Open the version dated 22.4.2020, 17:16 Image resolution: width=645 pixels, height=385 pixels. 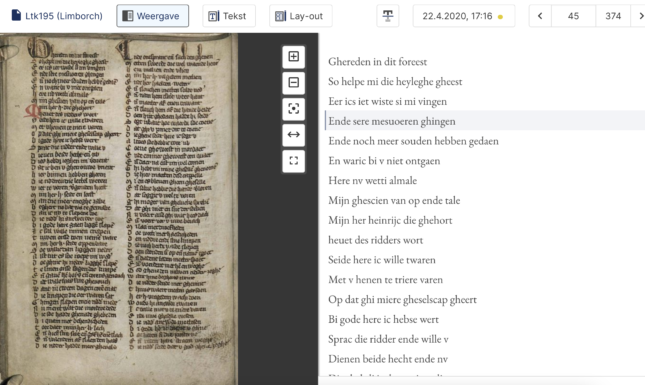[464, 16]
